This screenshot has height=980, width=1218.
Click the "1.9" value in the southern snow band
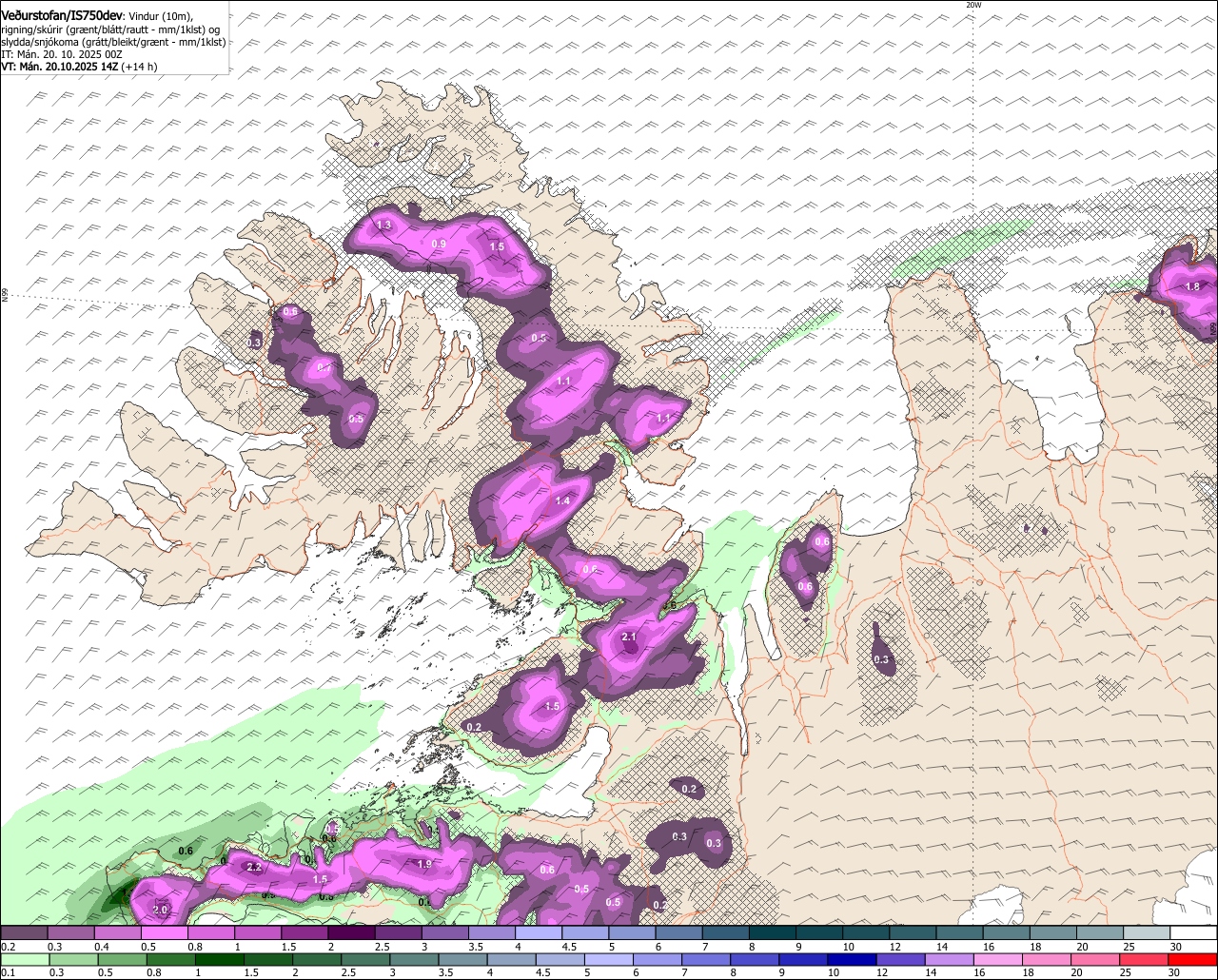(425, 865)
